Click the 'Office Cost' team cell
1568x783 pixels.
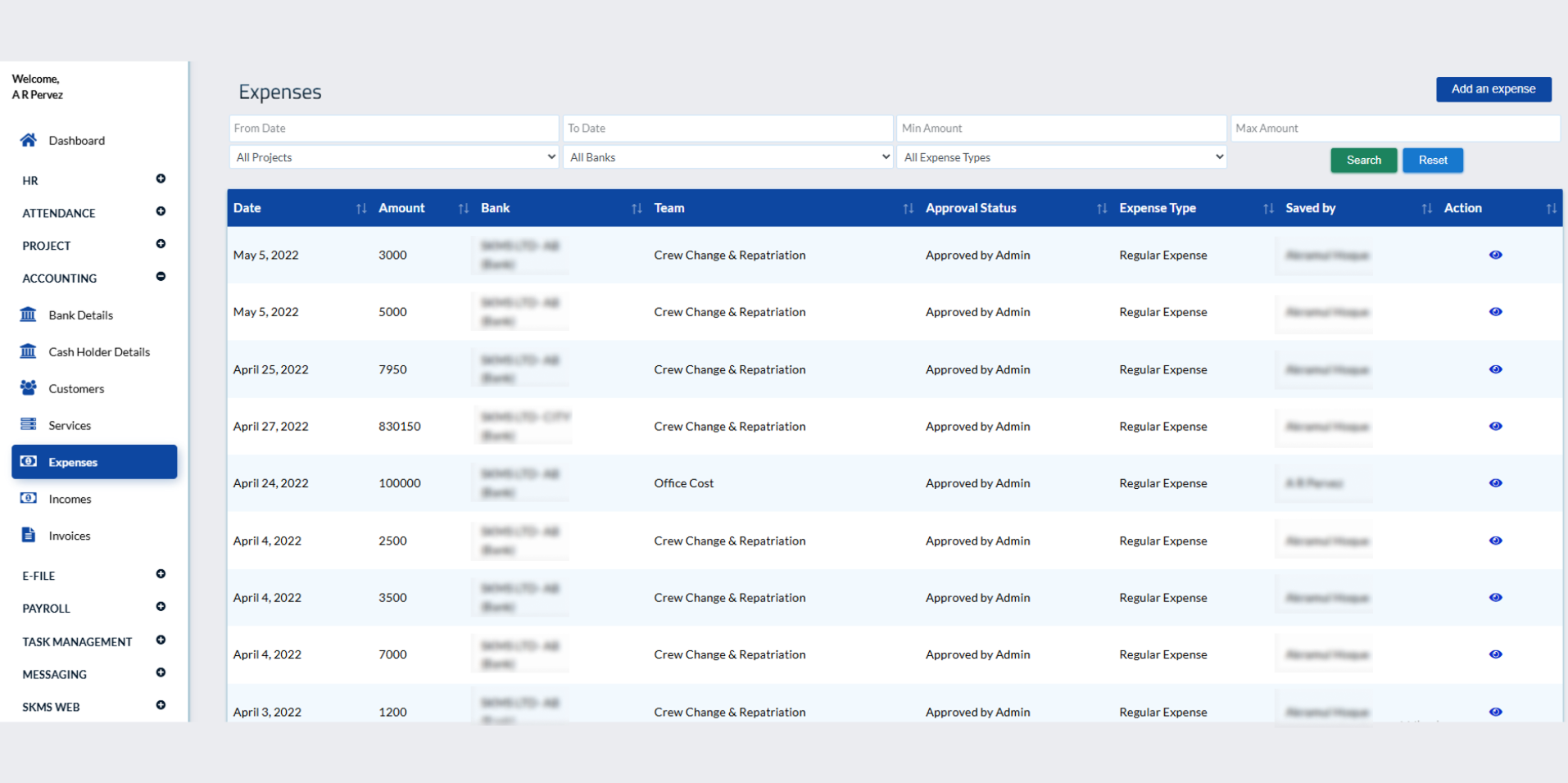pyautogui.click(x=684, y=483)
